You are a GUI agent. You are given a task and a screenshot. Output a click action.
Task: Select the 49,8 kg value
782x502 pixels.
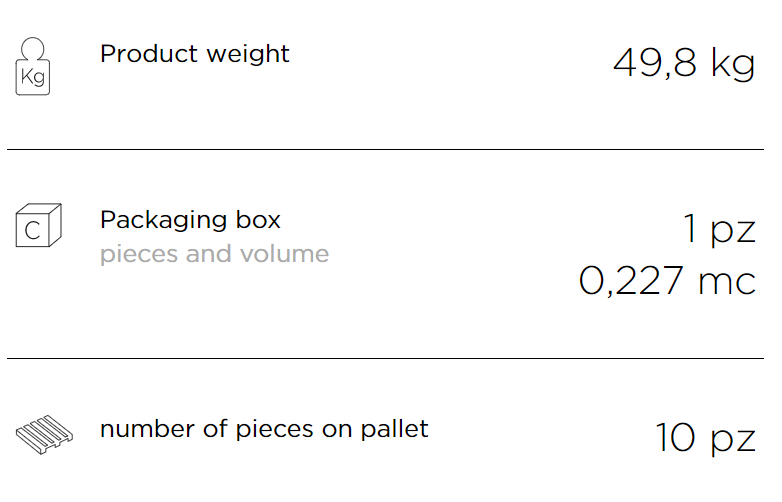(x=684, y=63)
